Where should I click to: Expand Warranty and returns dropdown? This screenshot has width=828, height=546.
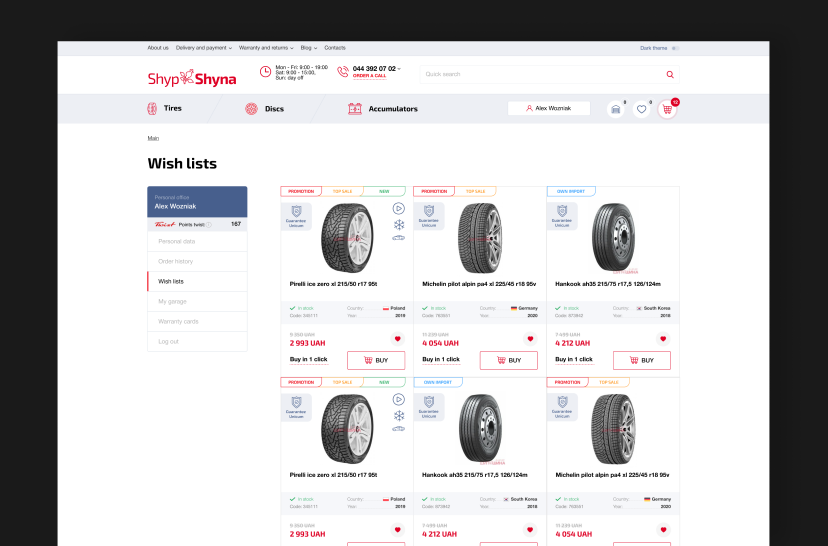pyautogui.click(x=266, y=48)
